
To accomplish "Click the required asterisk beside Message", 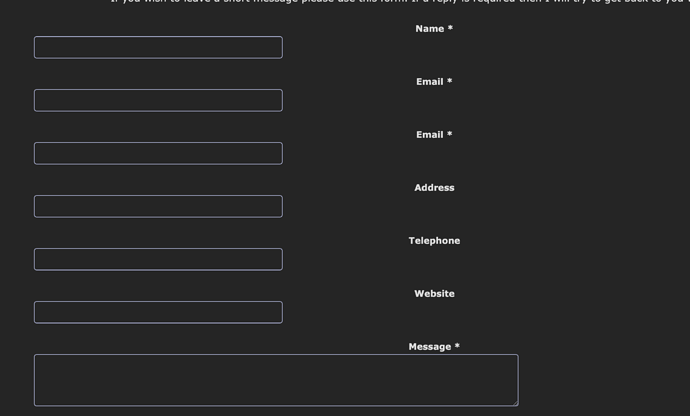I will [x=457, y=347].
